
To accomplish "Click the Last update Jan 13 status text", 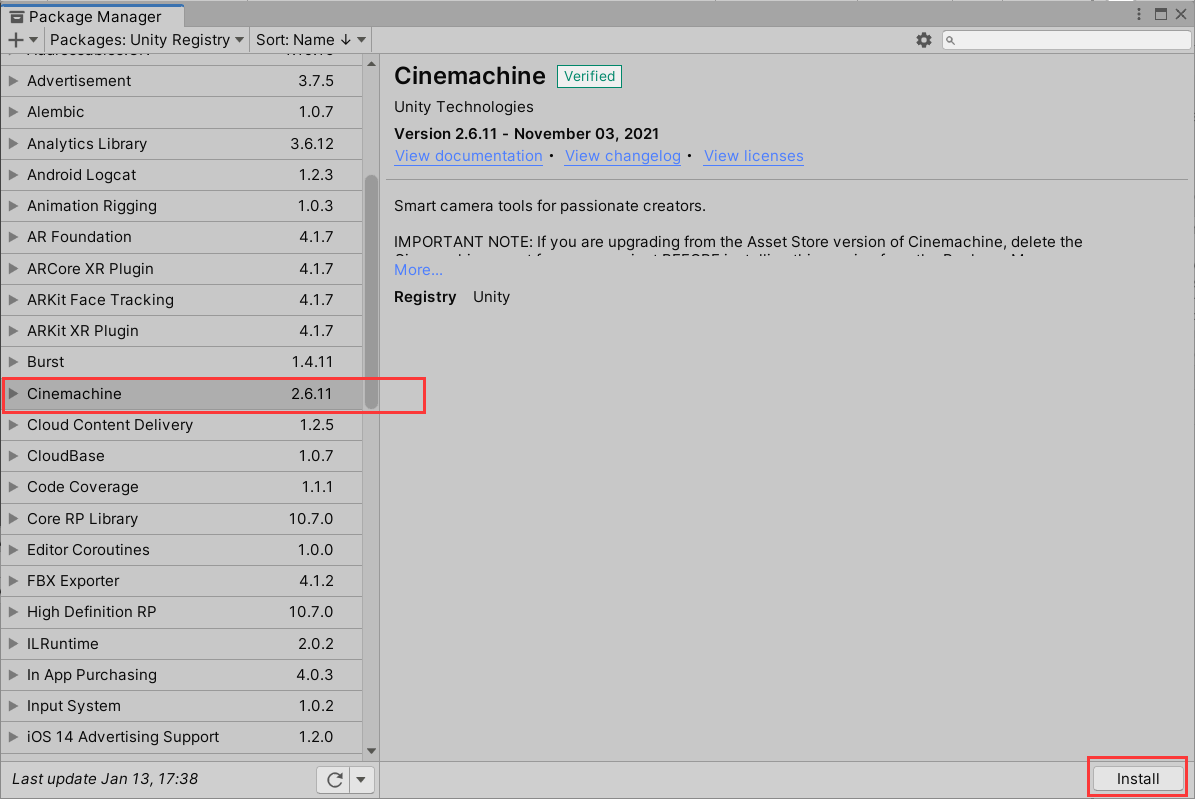I will pos(105,779).
